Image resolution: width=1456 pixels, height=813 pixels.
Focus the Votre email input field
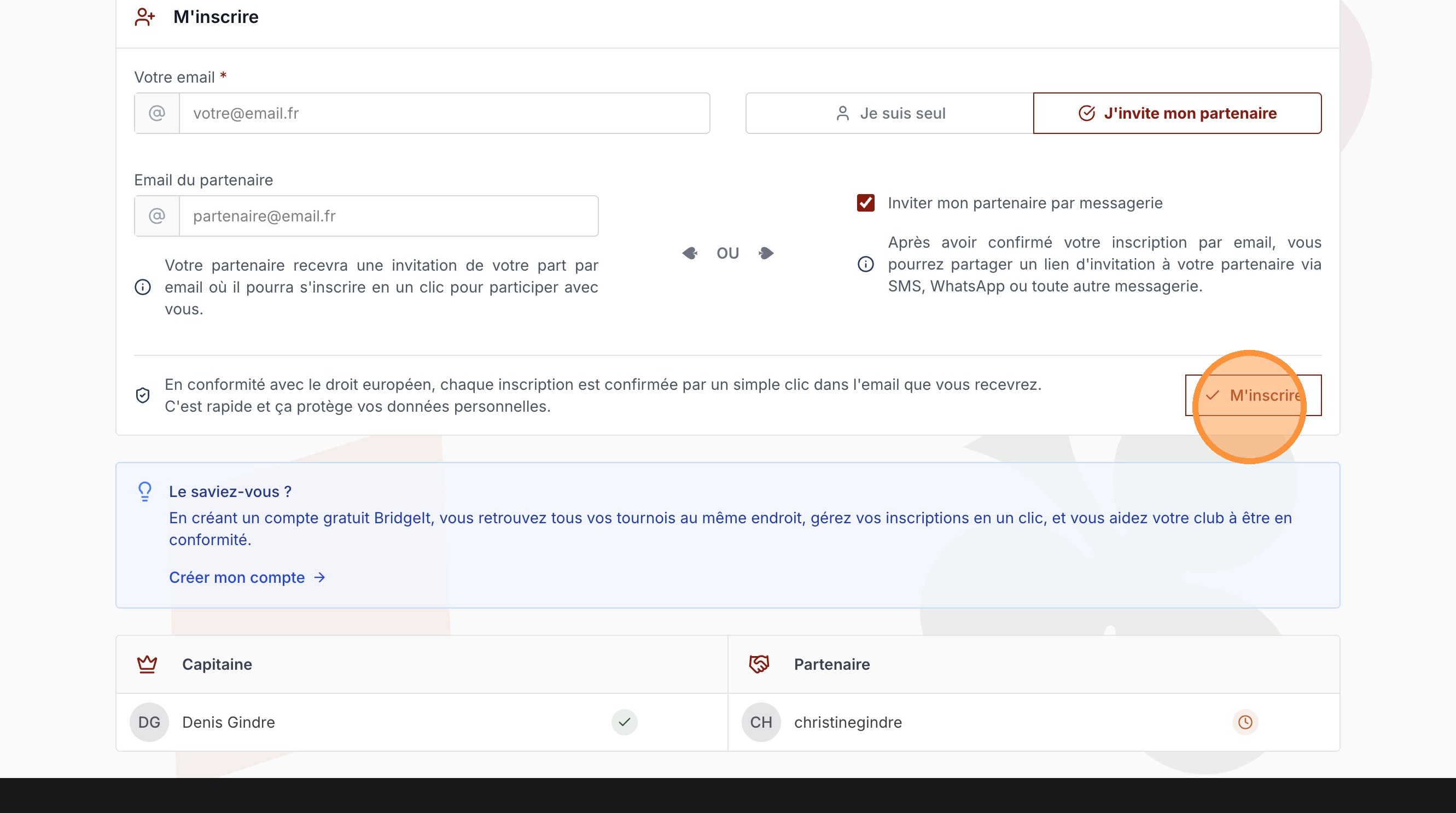(x=444, y=113)
